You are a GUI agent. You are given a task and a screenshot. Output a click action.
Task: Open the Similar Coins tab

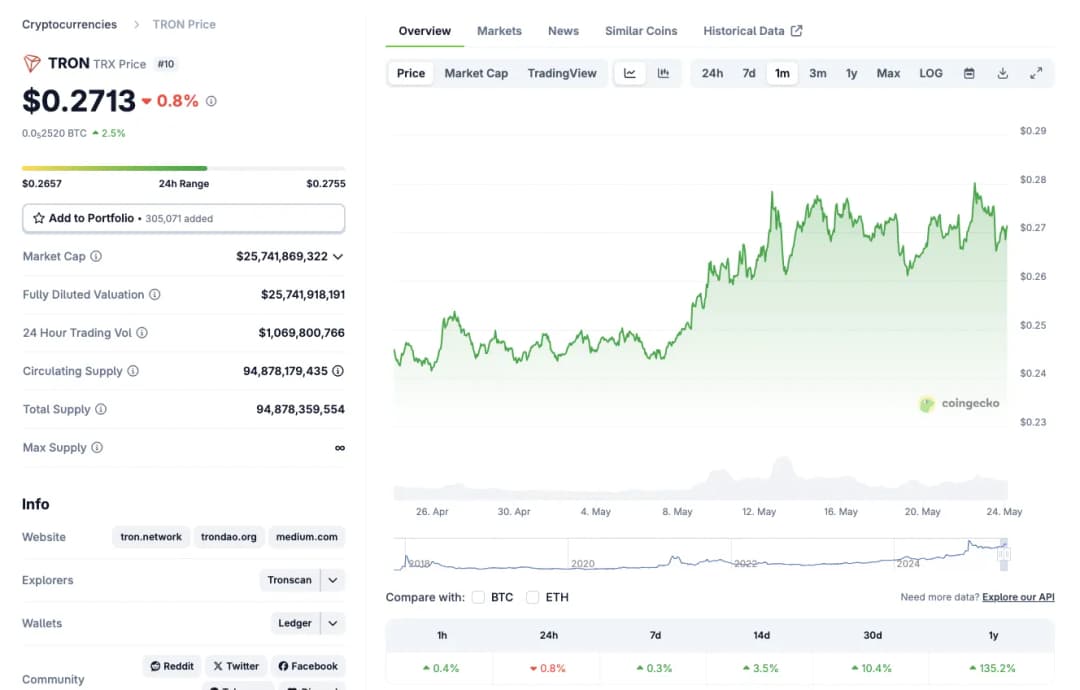(640, 31)
